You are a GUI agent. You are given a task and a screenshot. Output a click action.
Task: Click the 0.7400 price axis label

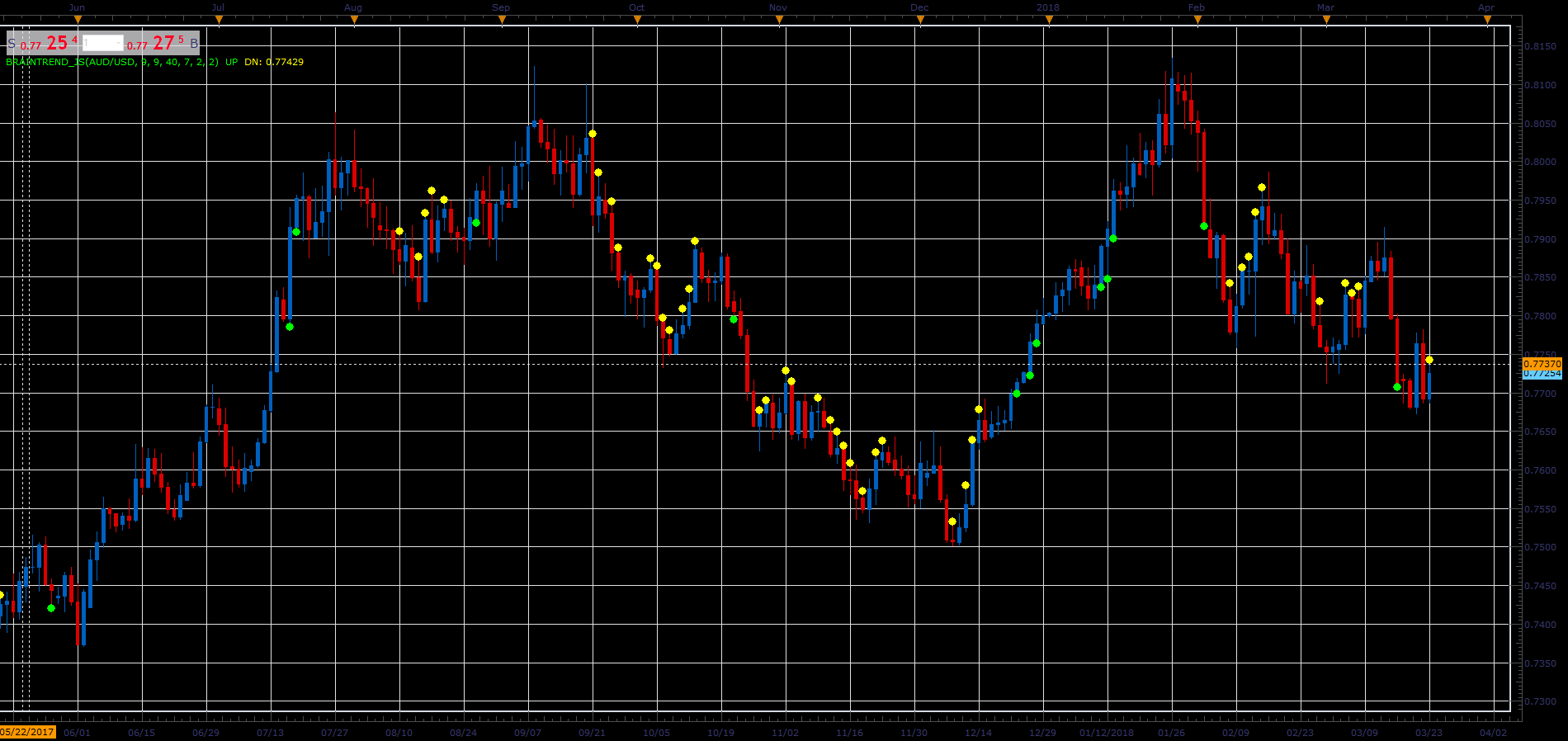click(1541, 625)
